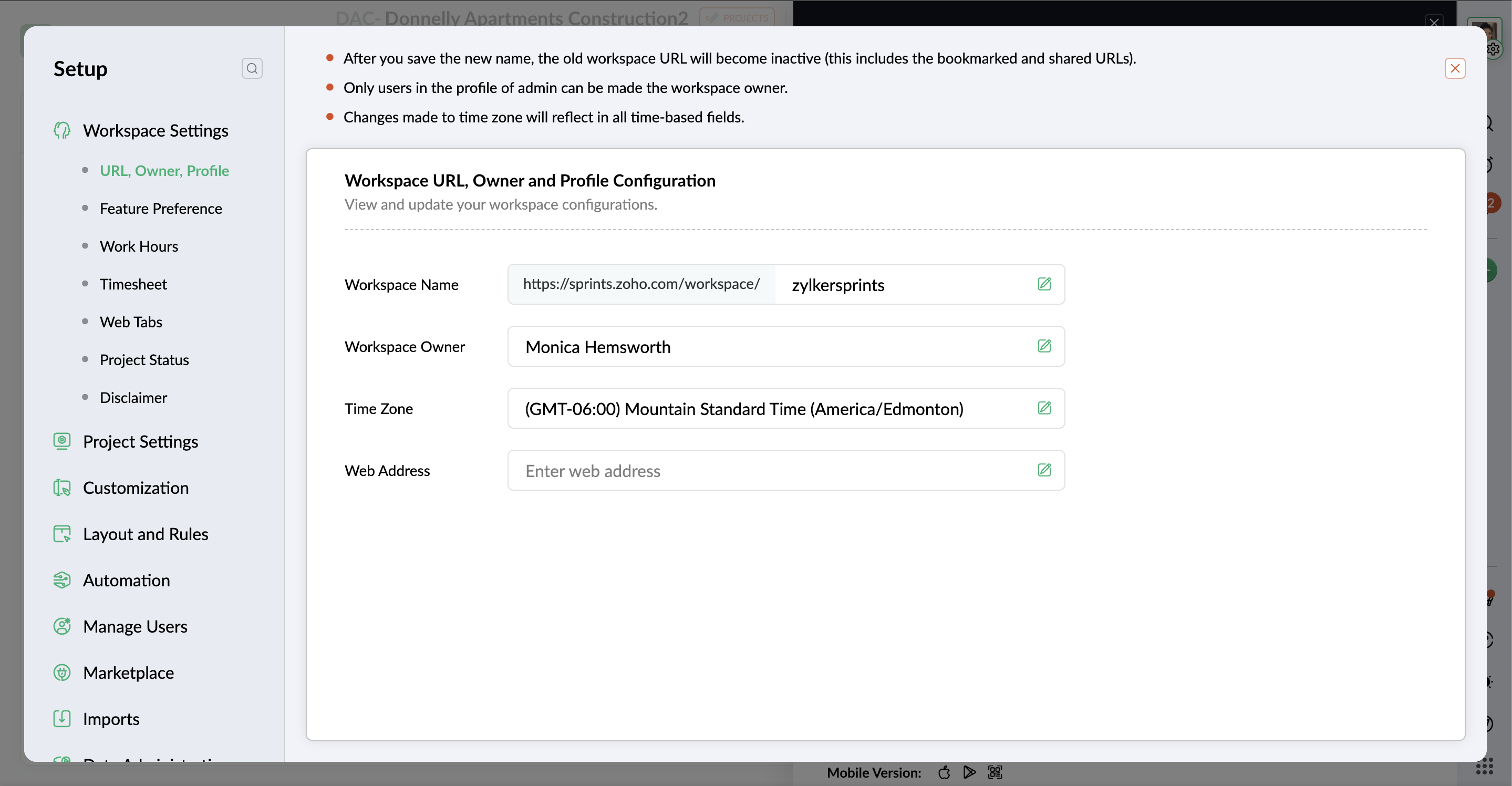Screen dimensions: 1512x786
Task: Click the zylkersprints workspace name field
Action: 920,284
